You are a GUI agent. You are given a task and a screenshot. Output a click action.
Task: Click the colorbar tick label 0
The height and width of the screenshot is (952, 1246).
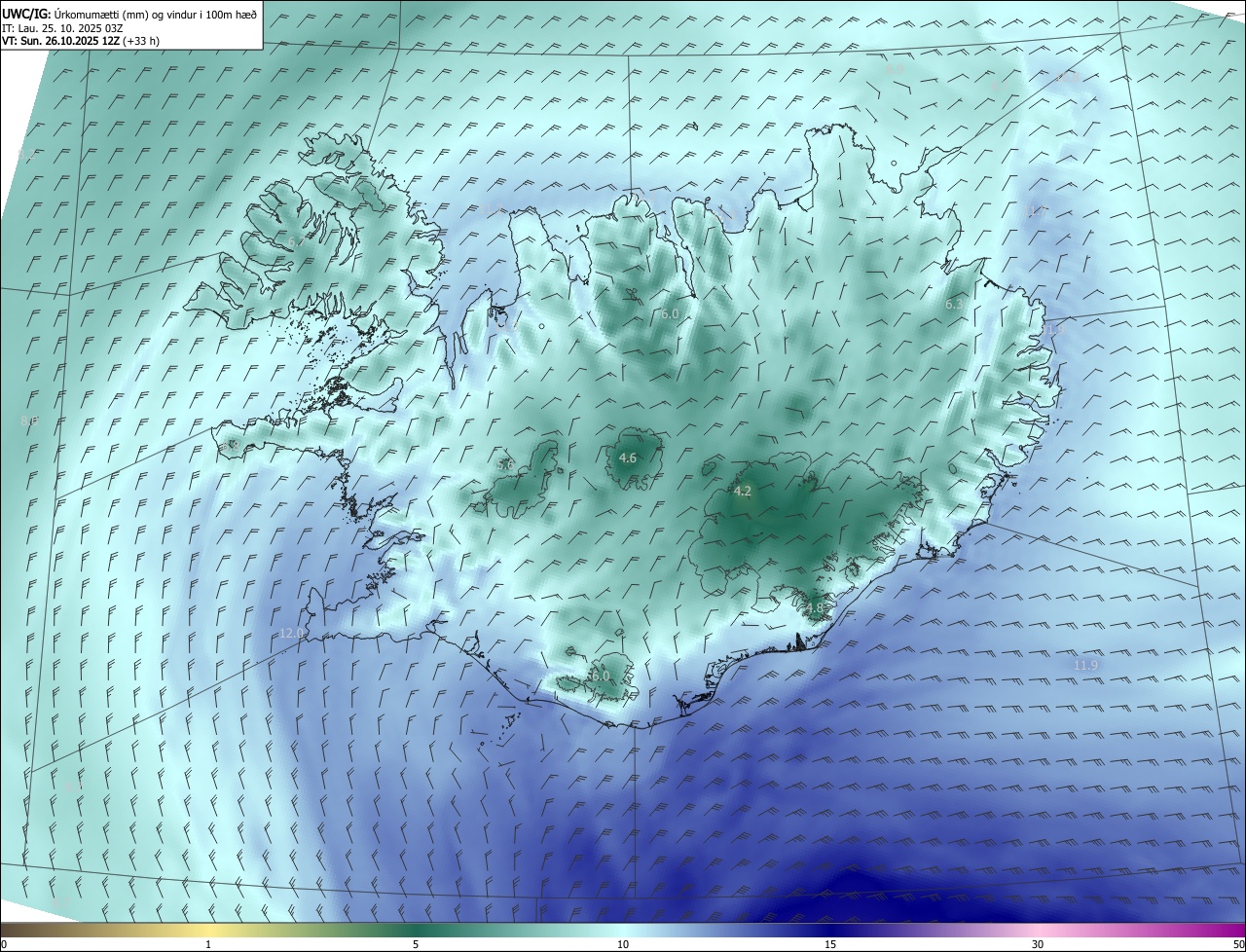[x=4, y=944]
